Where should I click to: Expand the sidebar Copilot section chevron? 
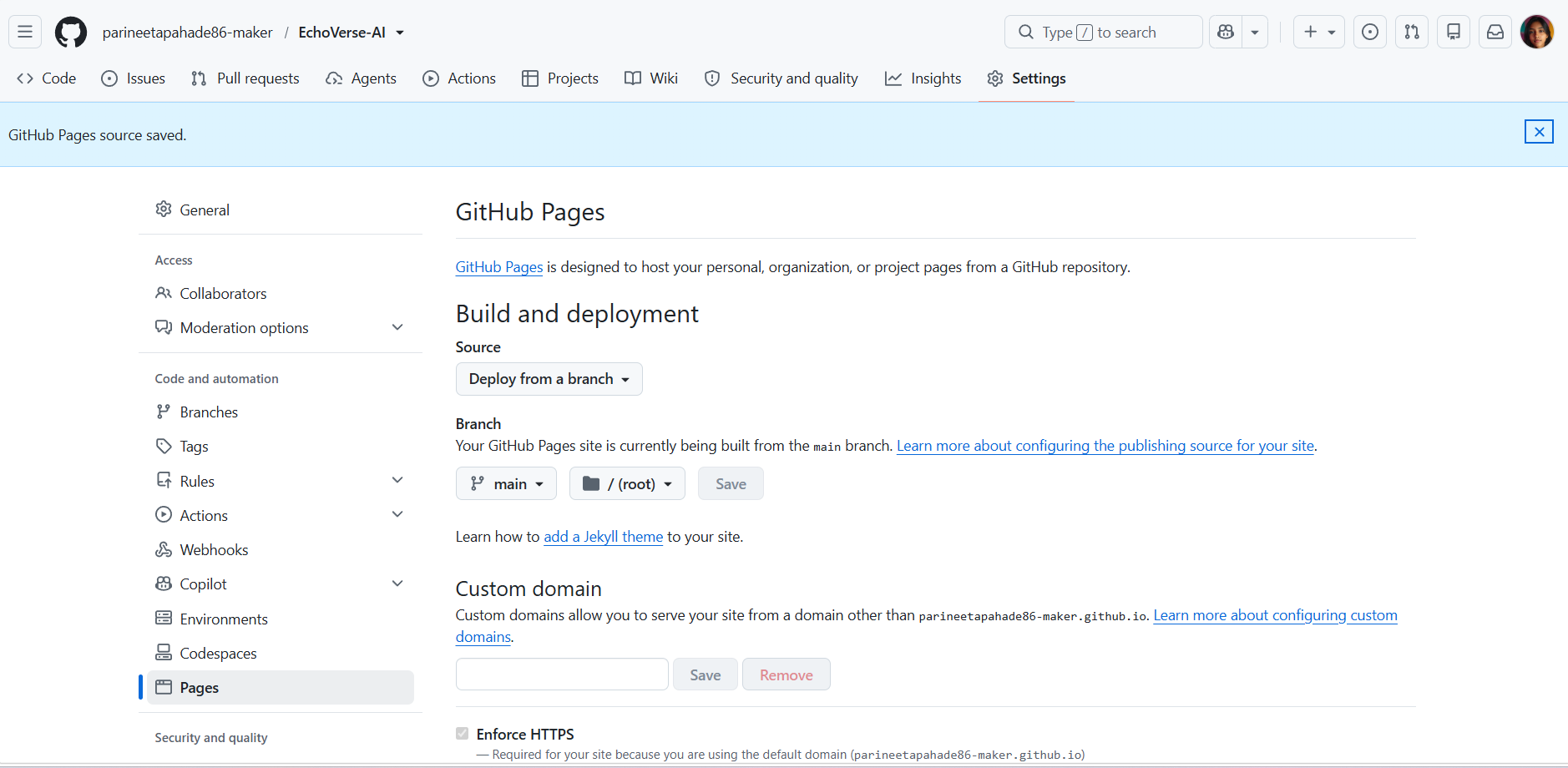coord(397,584)
